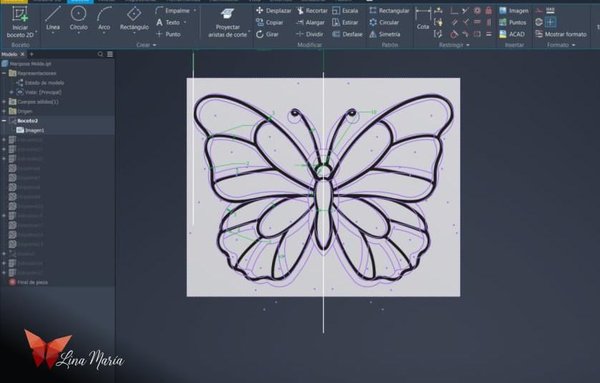Switch to the Modelo browser tab
Viewport: 600px width, 383px height.
point(9,54)
